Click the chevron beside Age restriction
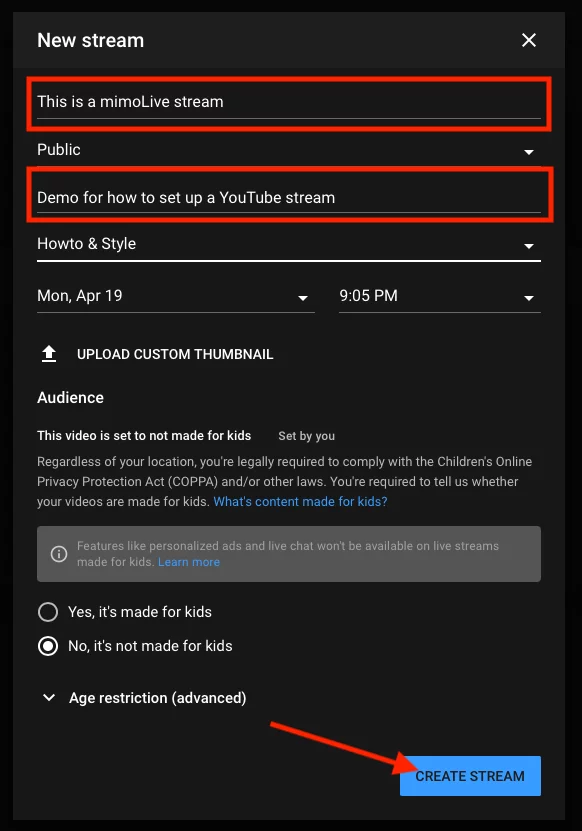Screen dimensions: 582x831 pyautogui.click(x=49, y=697)
